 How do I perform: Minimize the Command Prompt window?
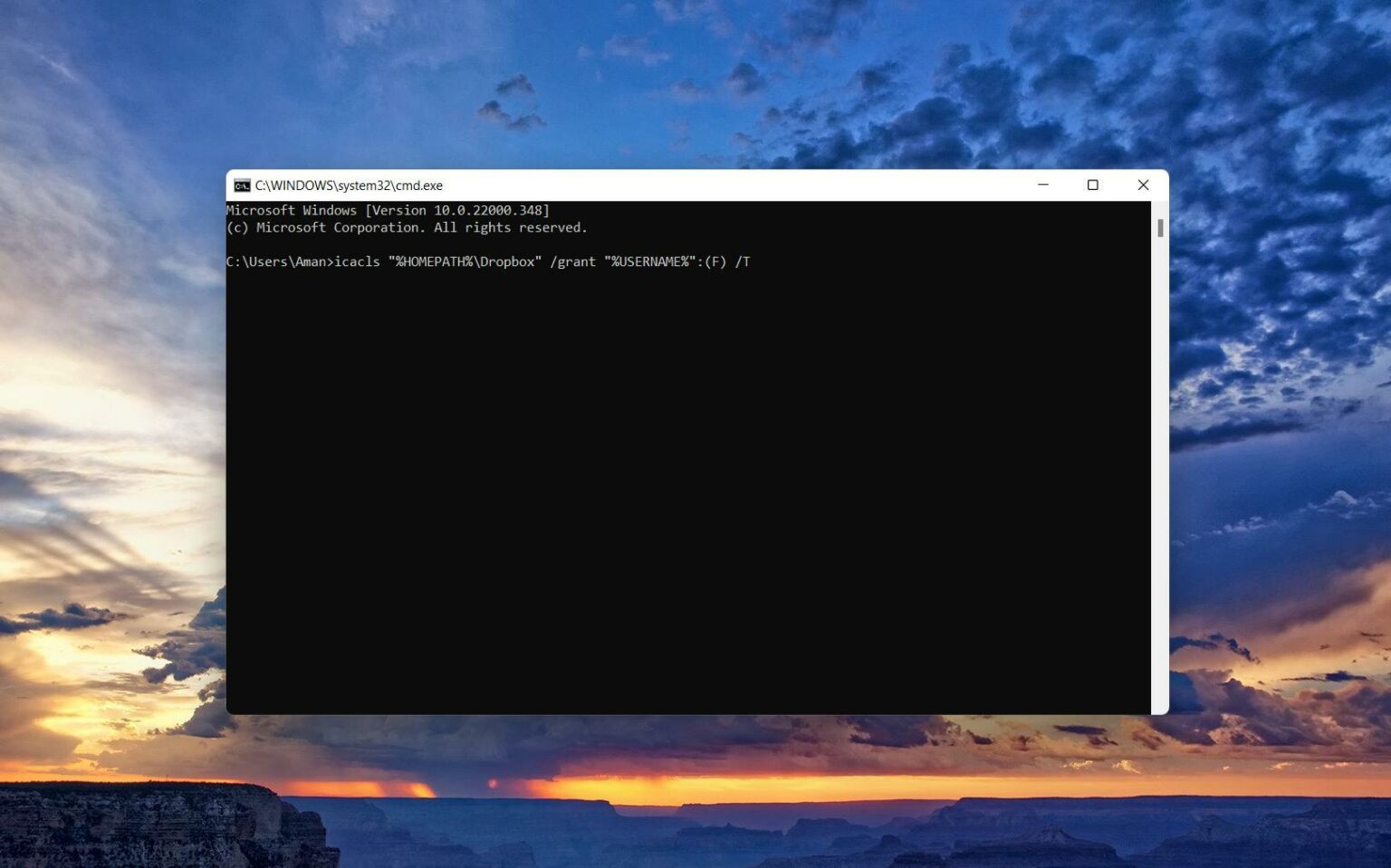coord(1042,185)
